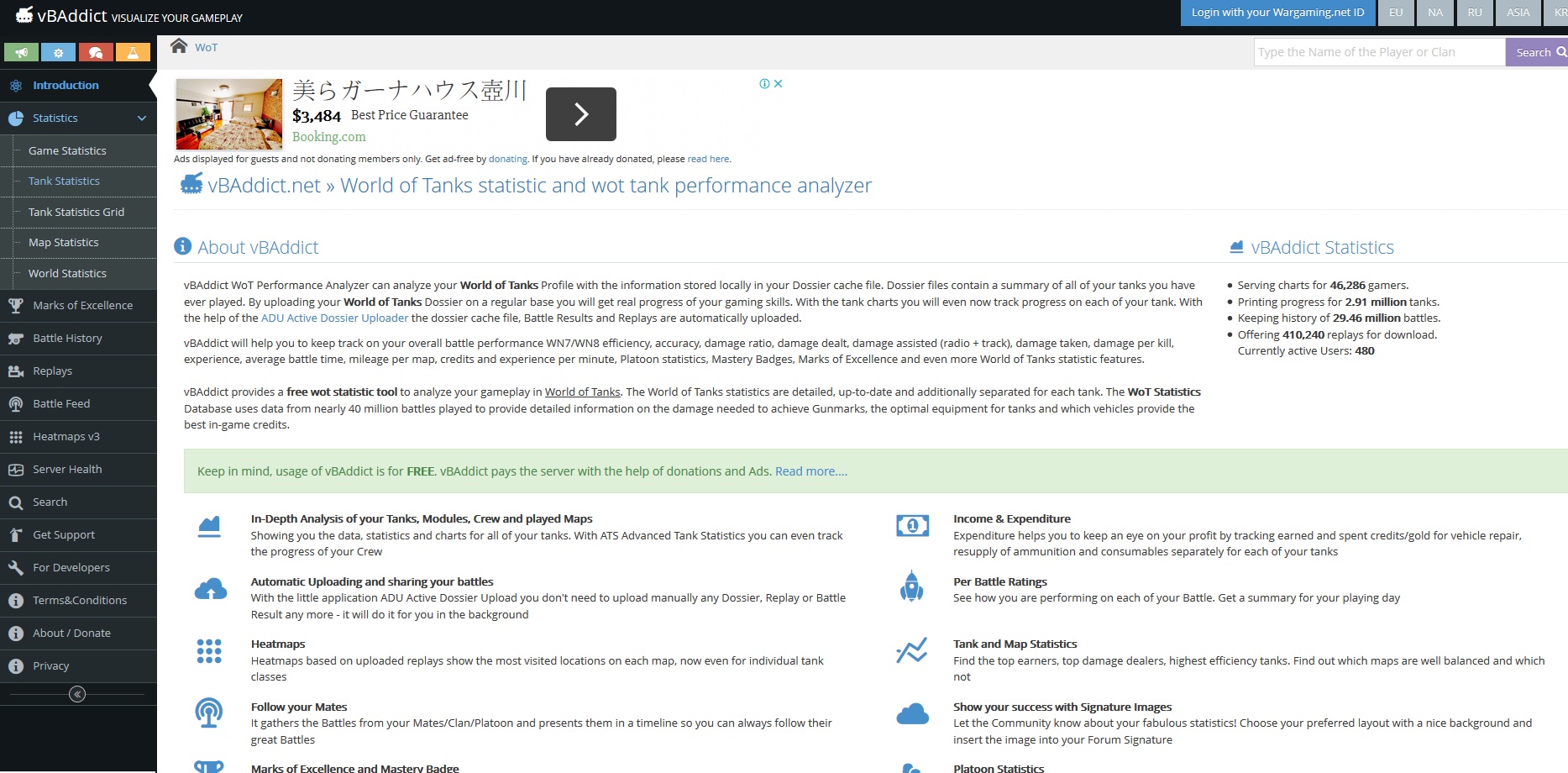Click the player or clan name search field
The height and width of the screenshot is (773, 1568).
pyautogui.click(x=1379, y=52)
